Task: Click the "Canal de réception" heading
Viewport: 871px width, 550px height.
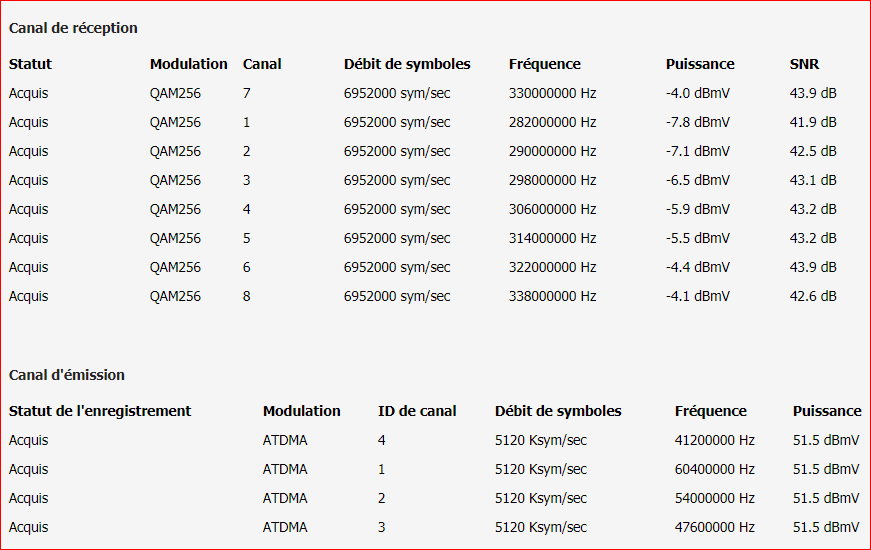Action: [73, 28]
